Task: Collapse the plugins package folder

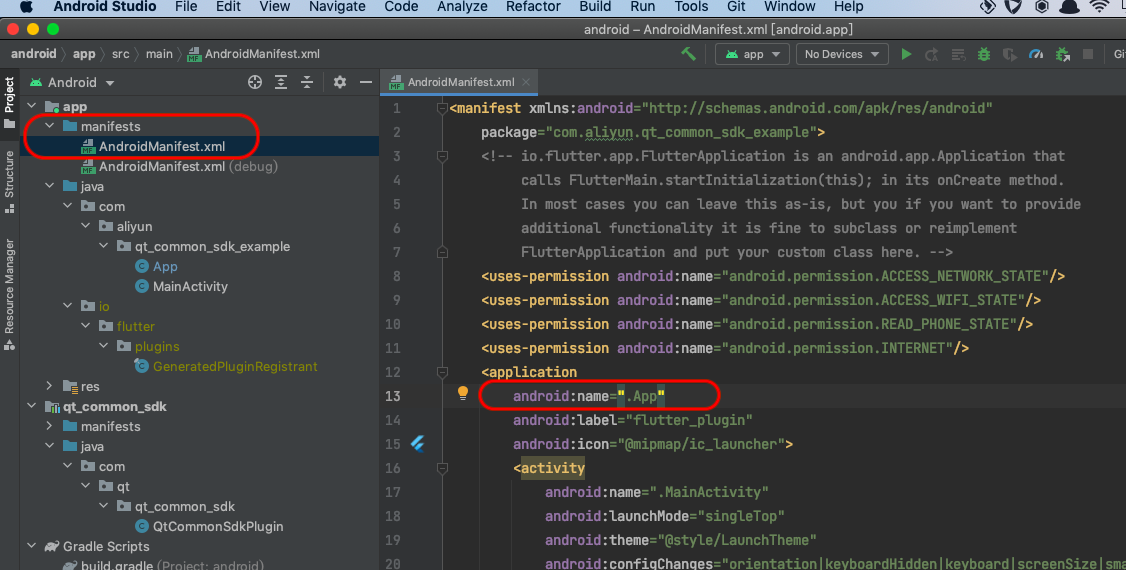Action: [x=104, y=346]
